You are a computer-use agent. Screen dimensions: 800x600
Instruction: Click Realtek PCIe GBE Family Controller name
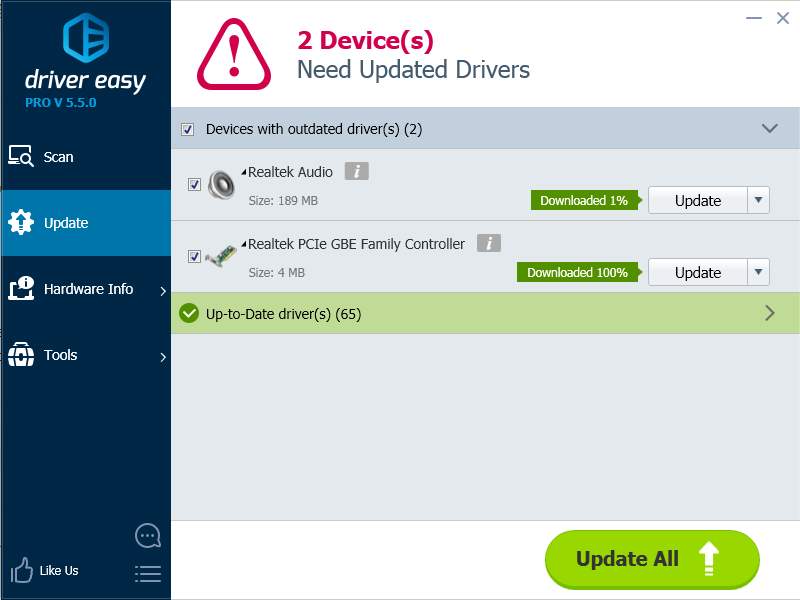(x=356, y=244)
